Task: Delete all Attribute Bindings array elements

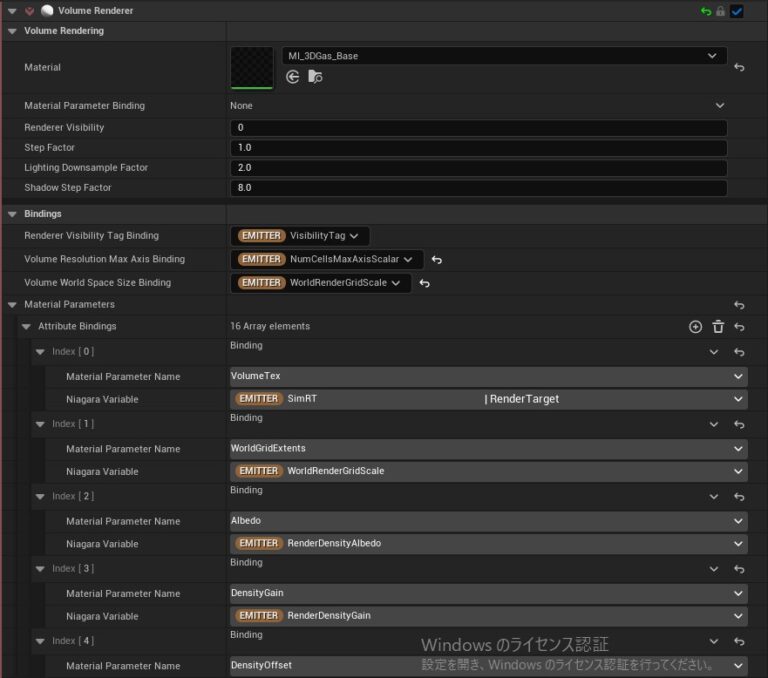Action: click(x=718, y=327)
